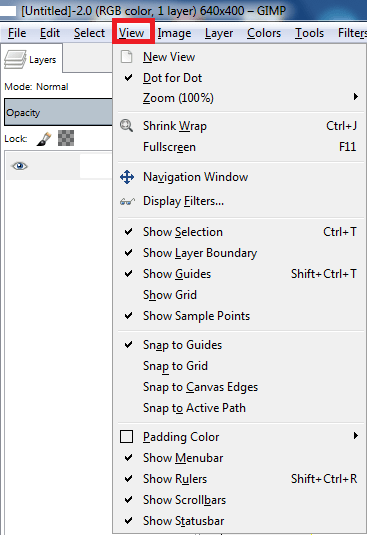This screenshot has width=367, height=535.
Task: Disable Snap to Guides
Action: tap(239, 345)
